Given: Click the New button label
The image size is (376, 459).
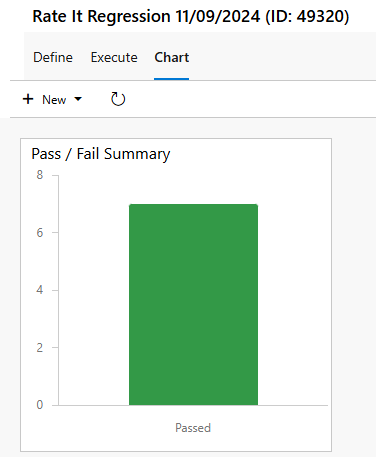Looking at the screenshot, I should coord(54,100).
